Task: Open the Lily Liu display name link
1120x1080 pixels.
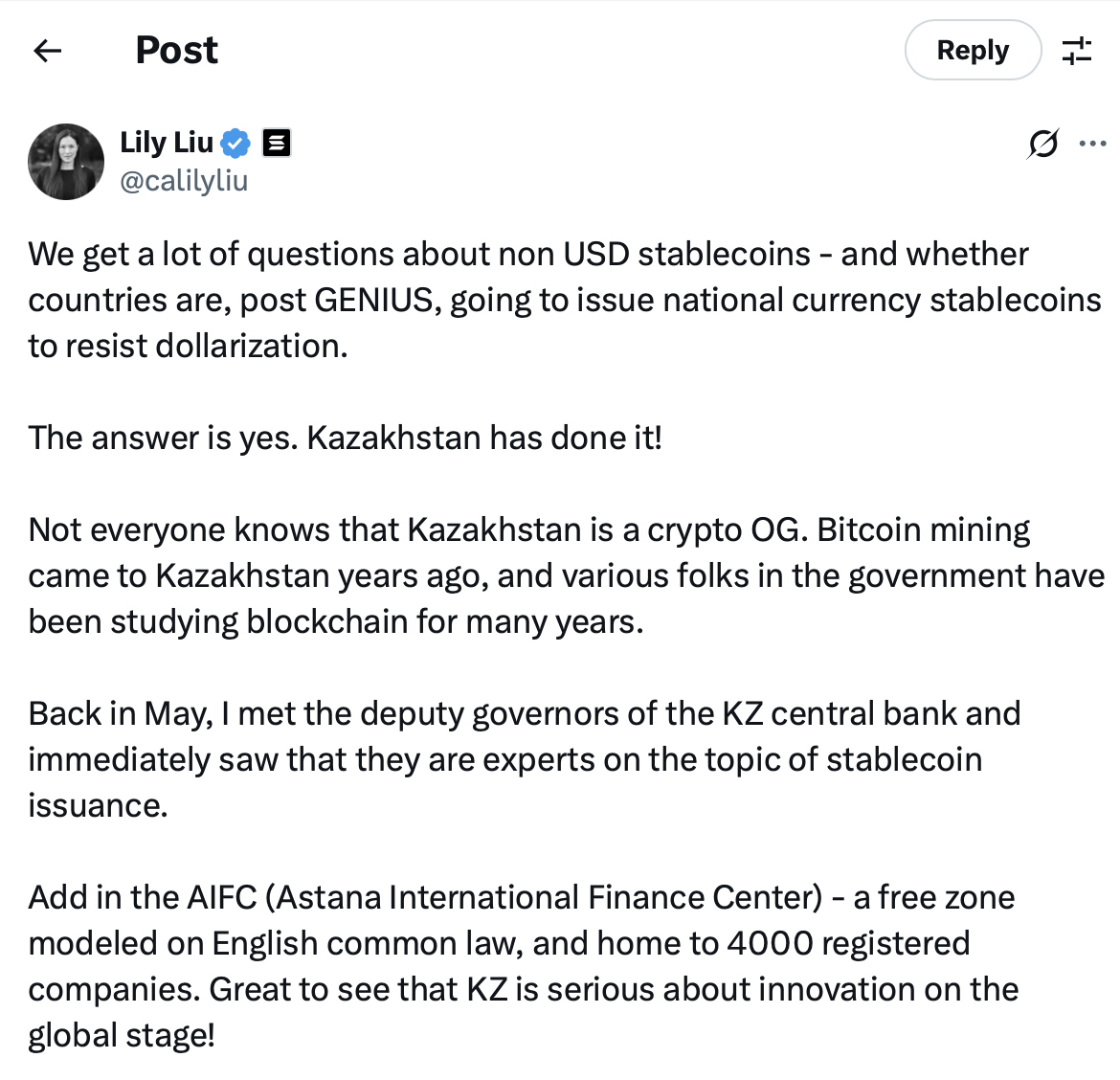Action: [167, 143]
